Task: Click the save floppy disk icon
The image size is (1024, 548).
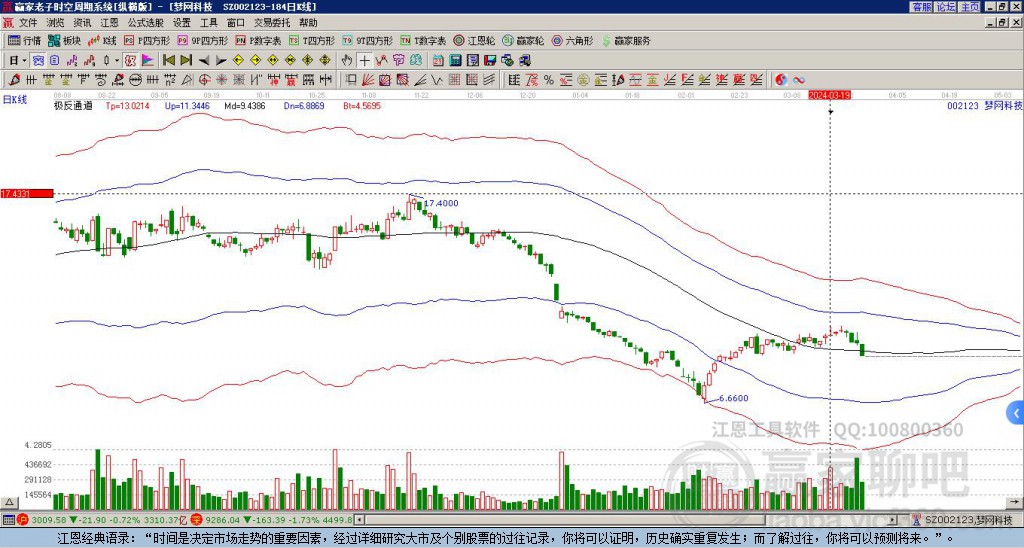Action: click(490, 61)
